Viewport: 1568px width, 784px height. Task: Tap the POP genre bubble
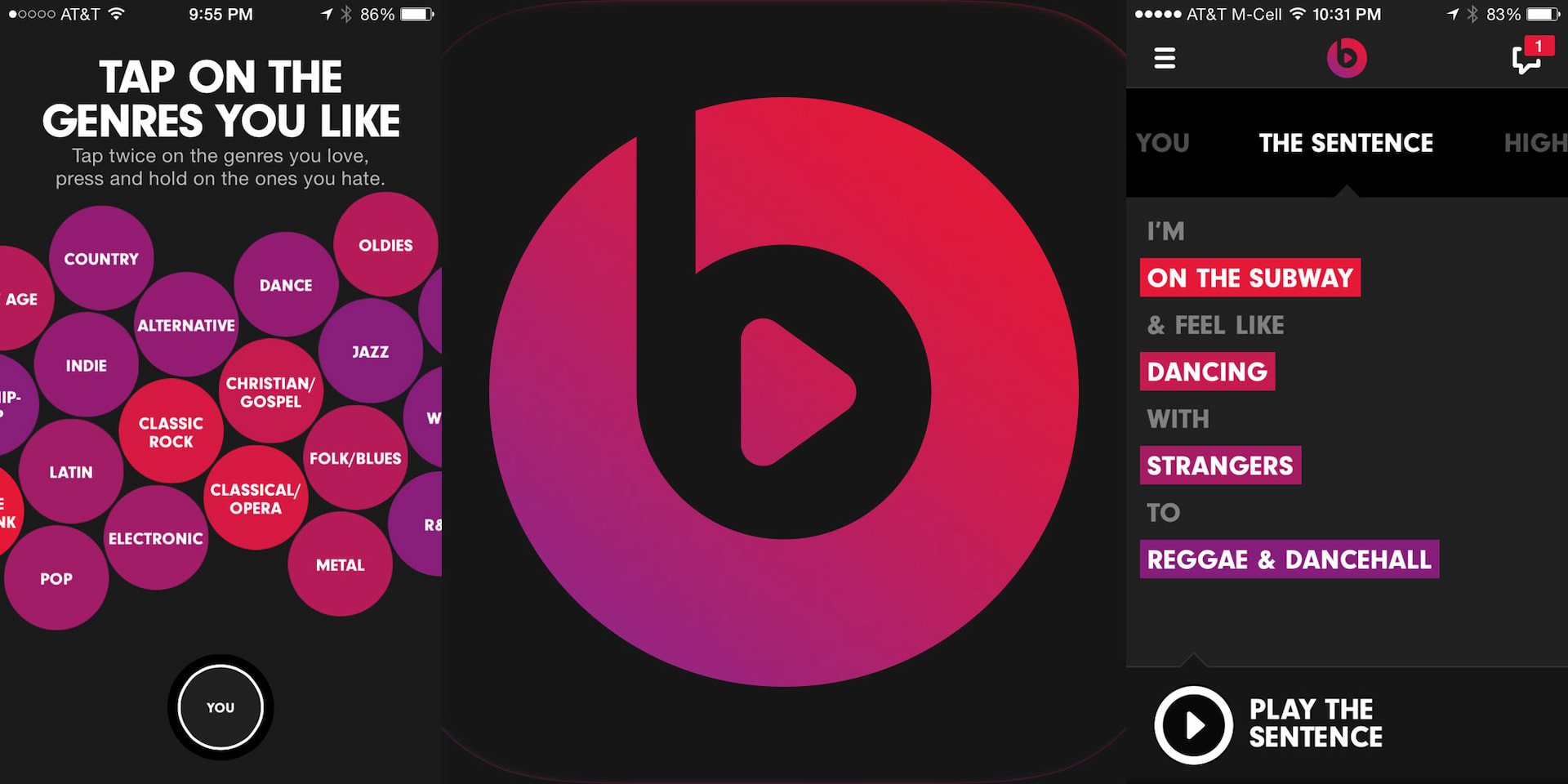click(56, 577)
